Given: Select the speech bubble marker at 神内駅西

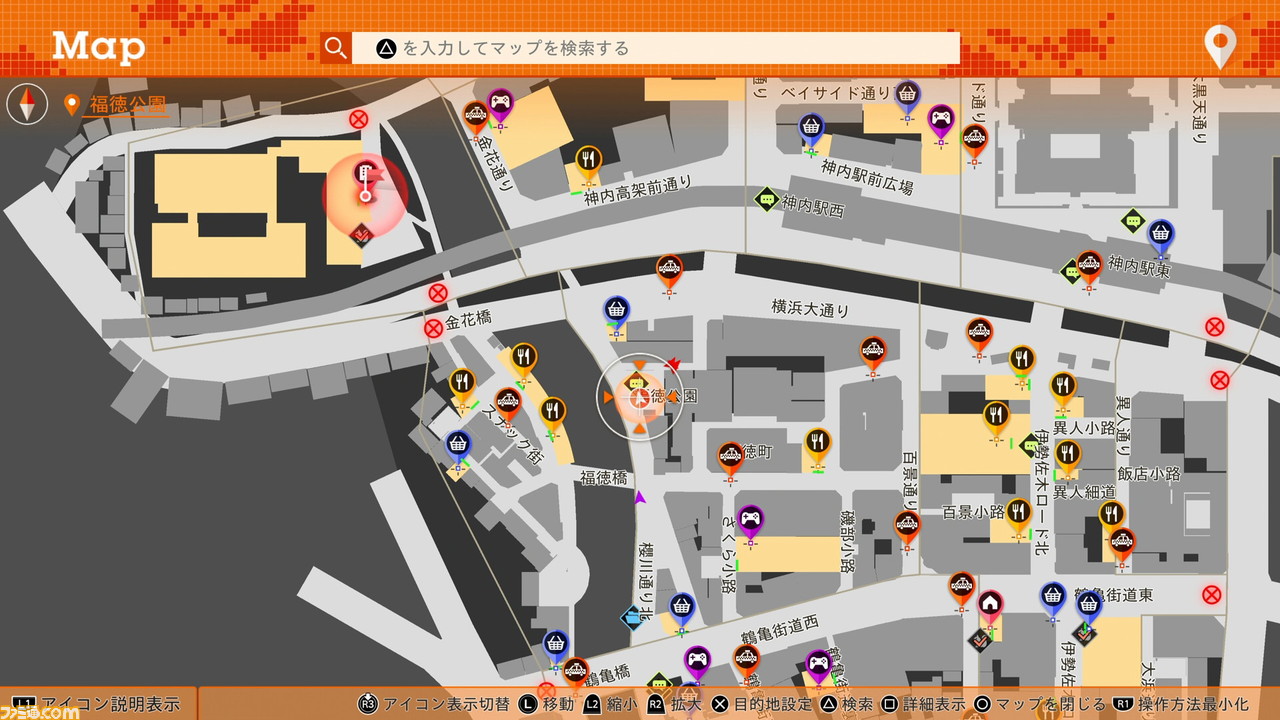Looking at the screenshot, I should (x=767, y=200).
